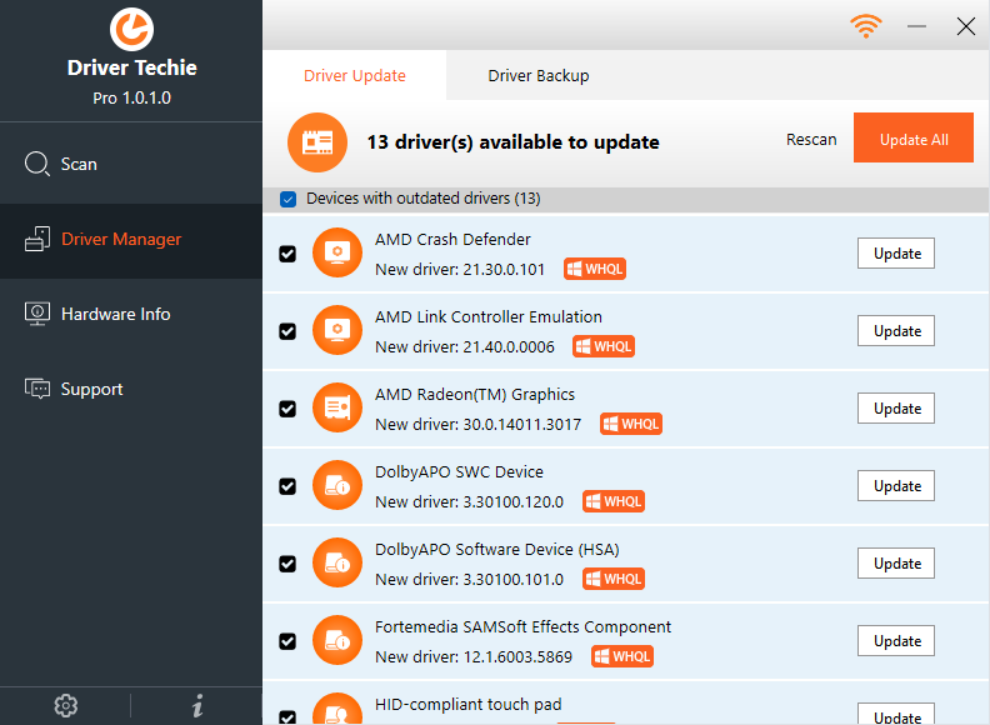This screenshot has width=990, height=725.
Task: Minimize the Driver Techie window
Action: pos(916,26)
